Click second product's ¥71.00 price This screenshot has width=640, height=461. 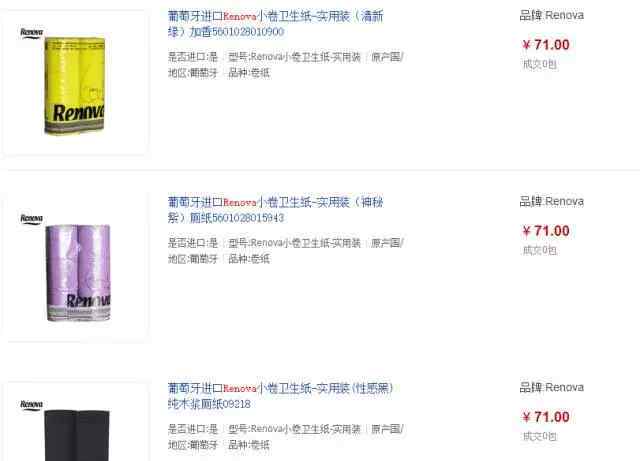point(546,231)
